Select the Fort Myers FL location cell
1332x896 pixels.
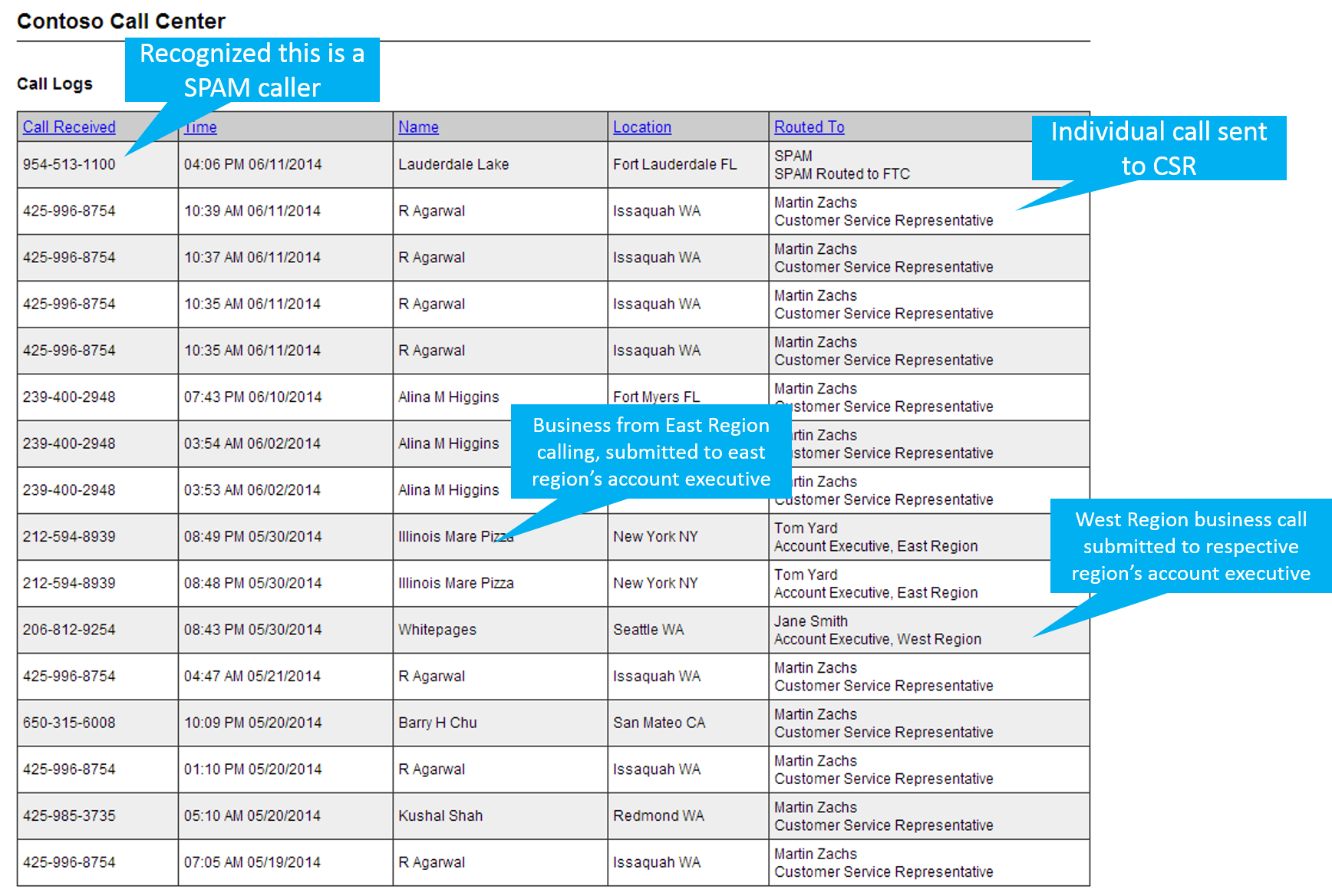point(656,397)
